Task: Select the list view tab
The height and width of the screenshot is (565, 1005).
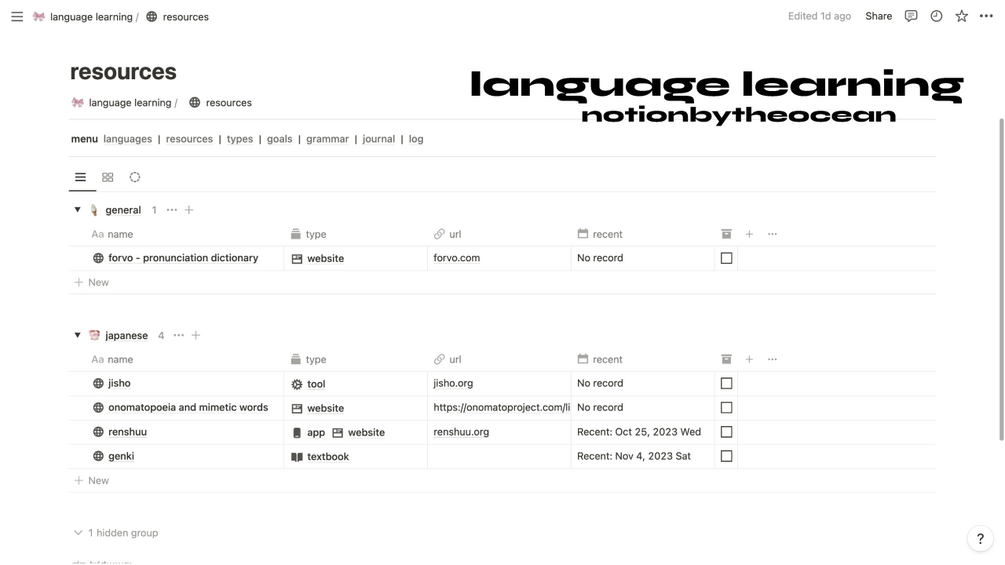Action: [81, 177]
